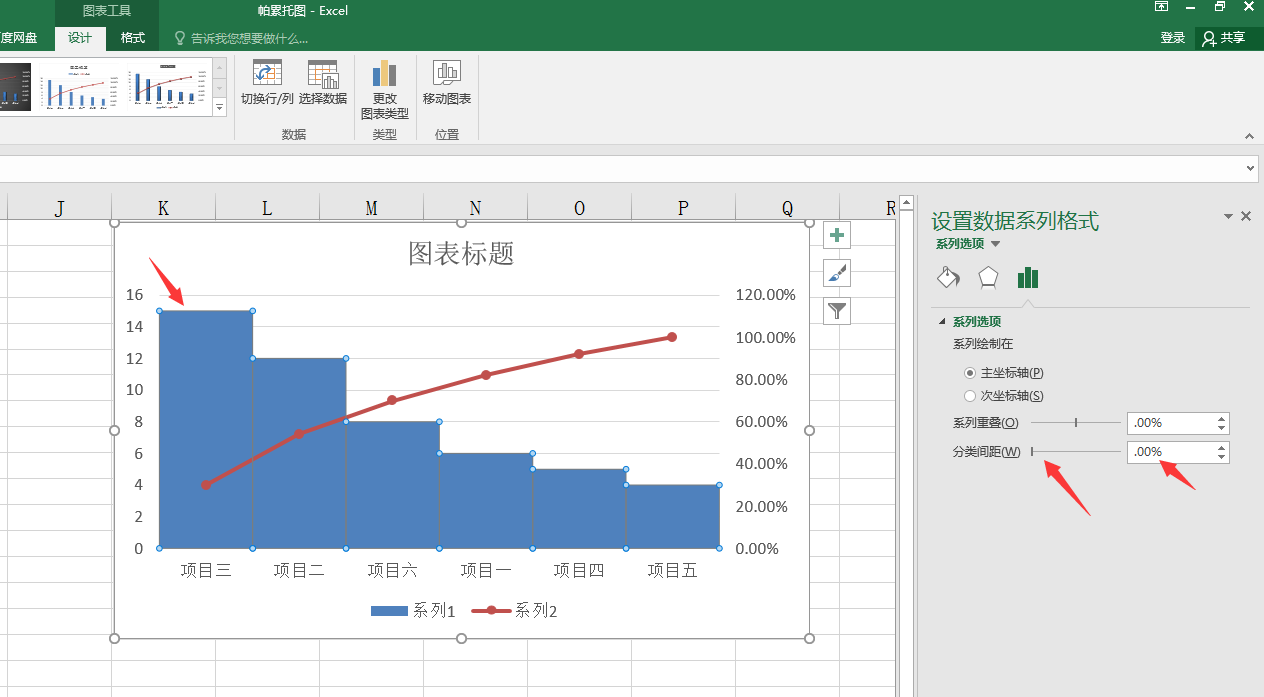Screen dimensions: 1264x697
Task: Expand chart styles gallery More arrow
Action: tap(220, 106)
